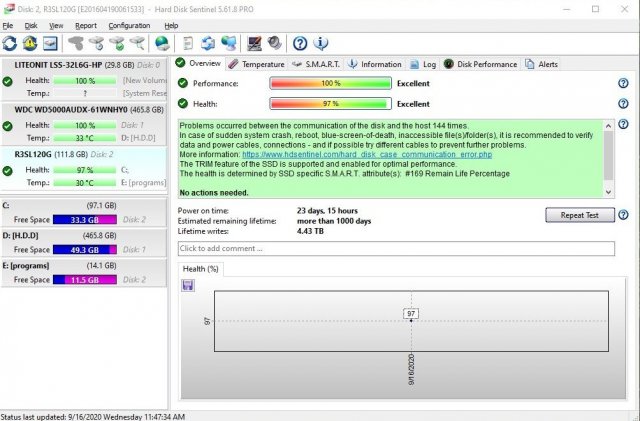Switch to the Alerts tab

[x=541, y=64]
